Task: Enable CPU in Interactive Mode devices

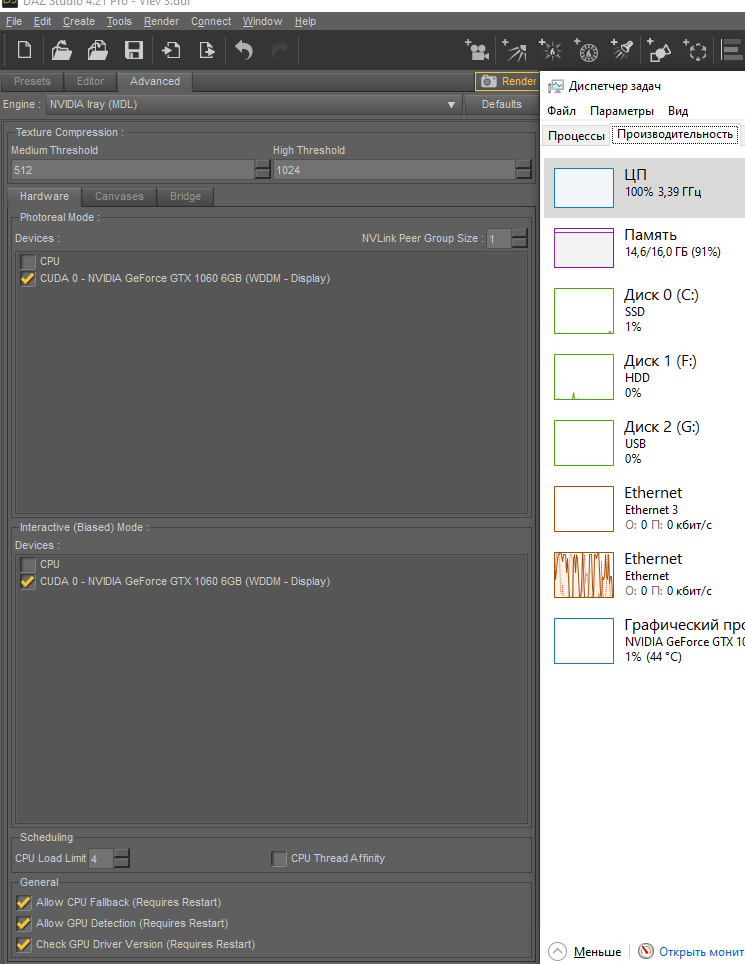Action: (28, 564)
